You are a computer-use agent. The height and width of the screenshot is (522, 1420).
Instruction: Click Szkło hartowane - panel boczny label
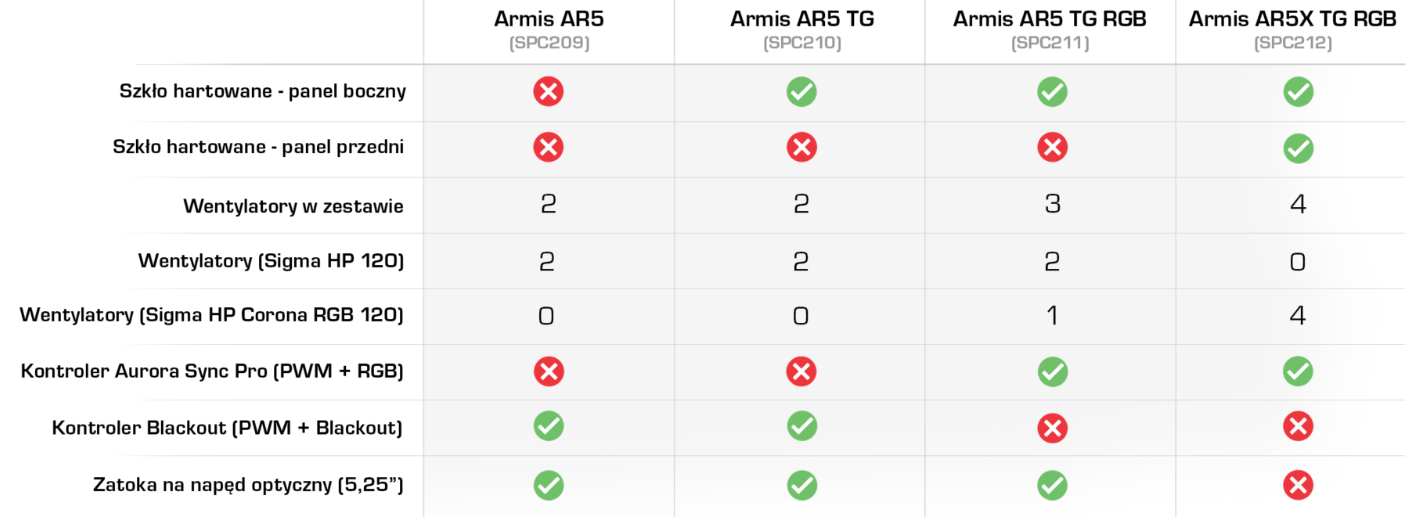coord(262,91)
